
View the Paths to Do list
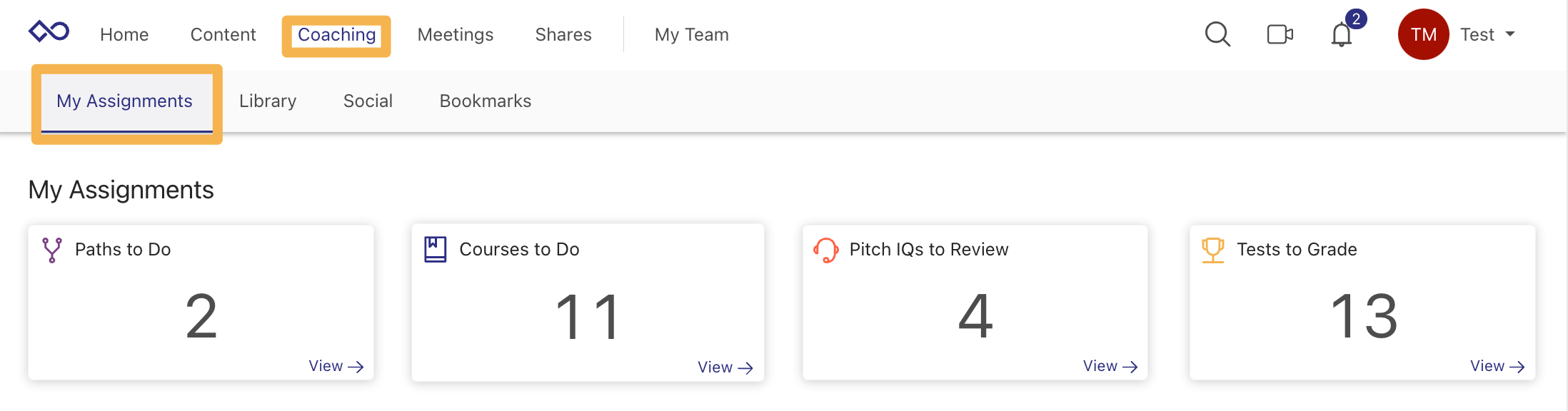click(x=336, y=366)
